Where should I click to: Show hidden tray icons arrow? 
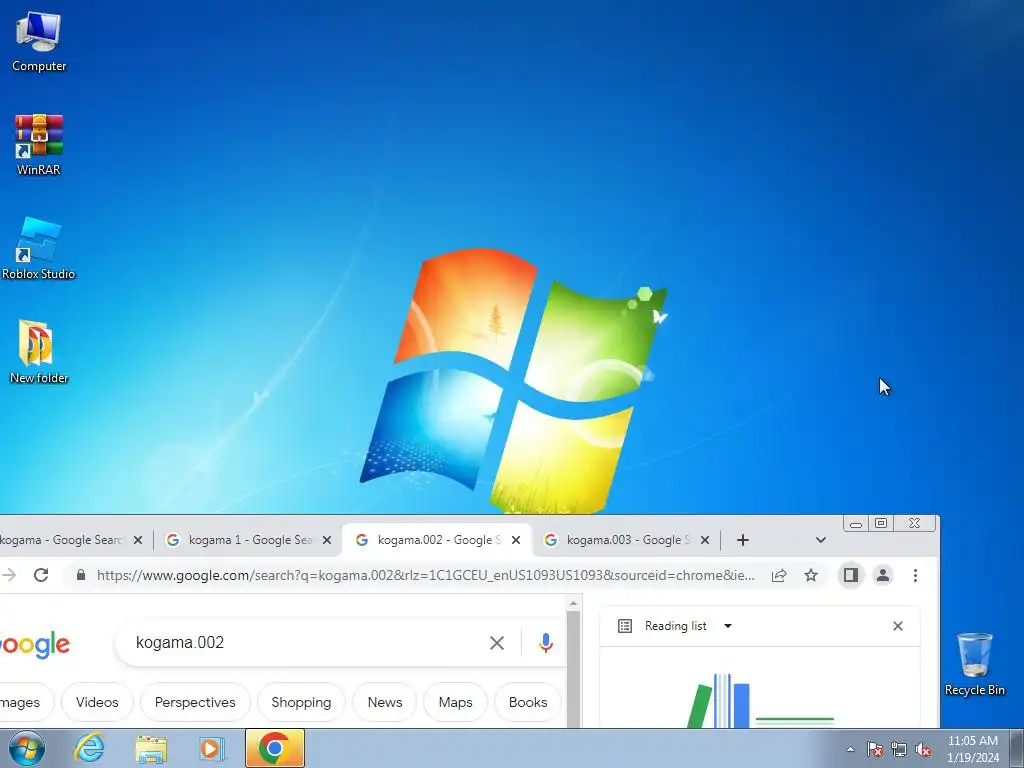click(x=850, y=749)
